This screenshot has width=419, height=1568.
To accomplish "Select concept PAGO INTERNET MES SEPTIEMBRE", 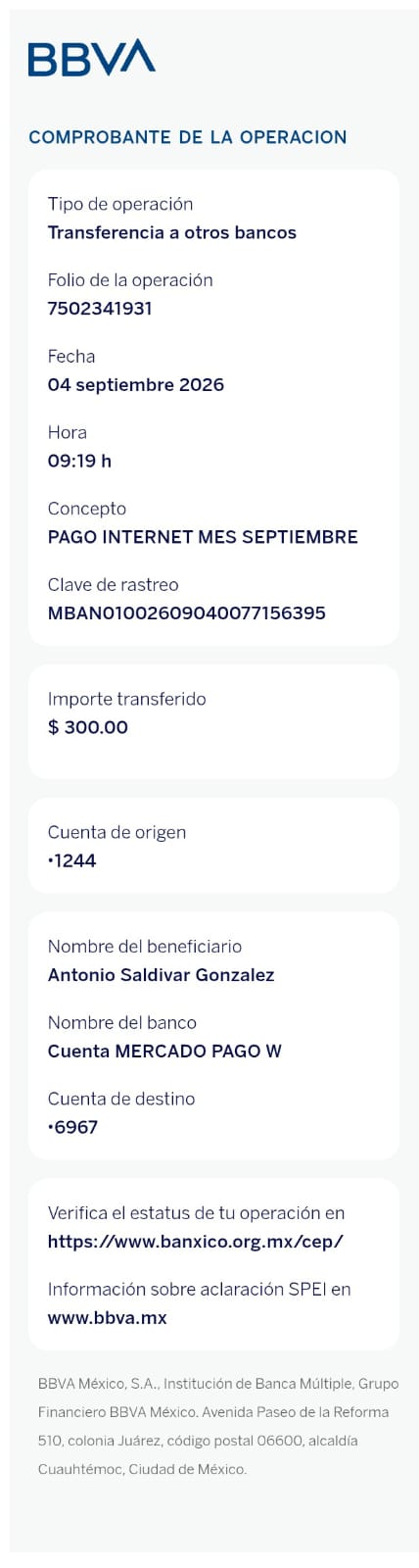I will point(203,537).
